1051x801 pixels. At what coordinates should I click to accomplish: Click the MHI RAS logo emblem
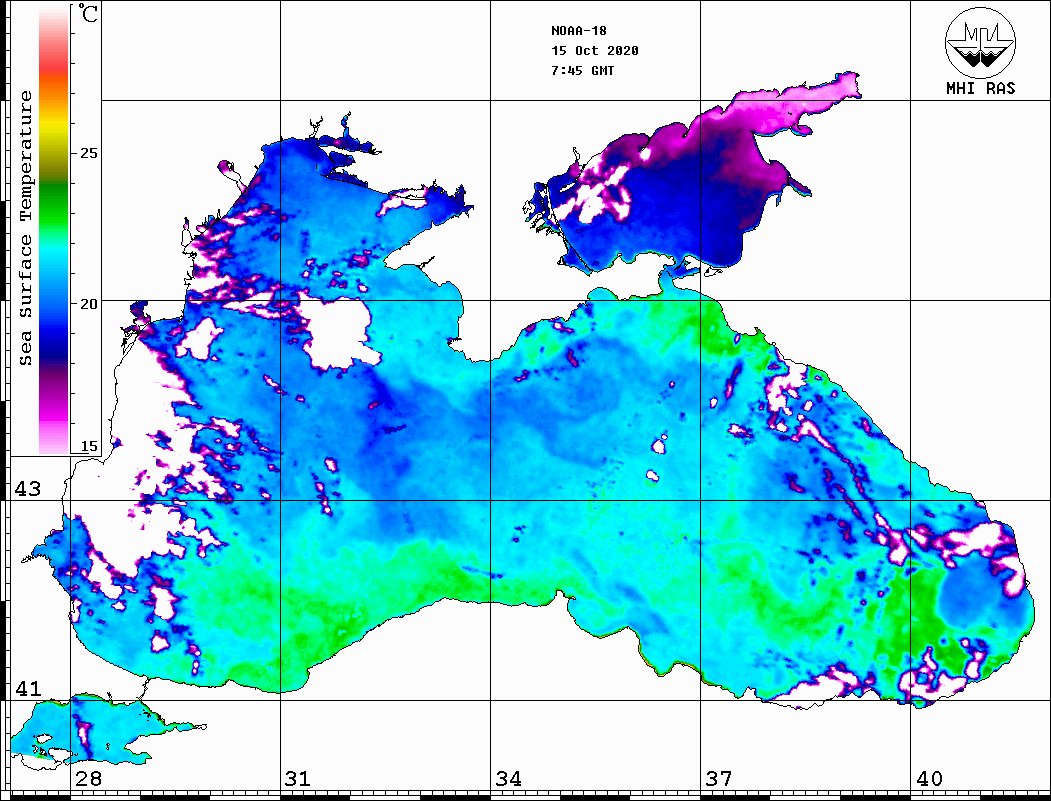coord(980,42)
